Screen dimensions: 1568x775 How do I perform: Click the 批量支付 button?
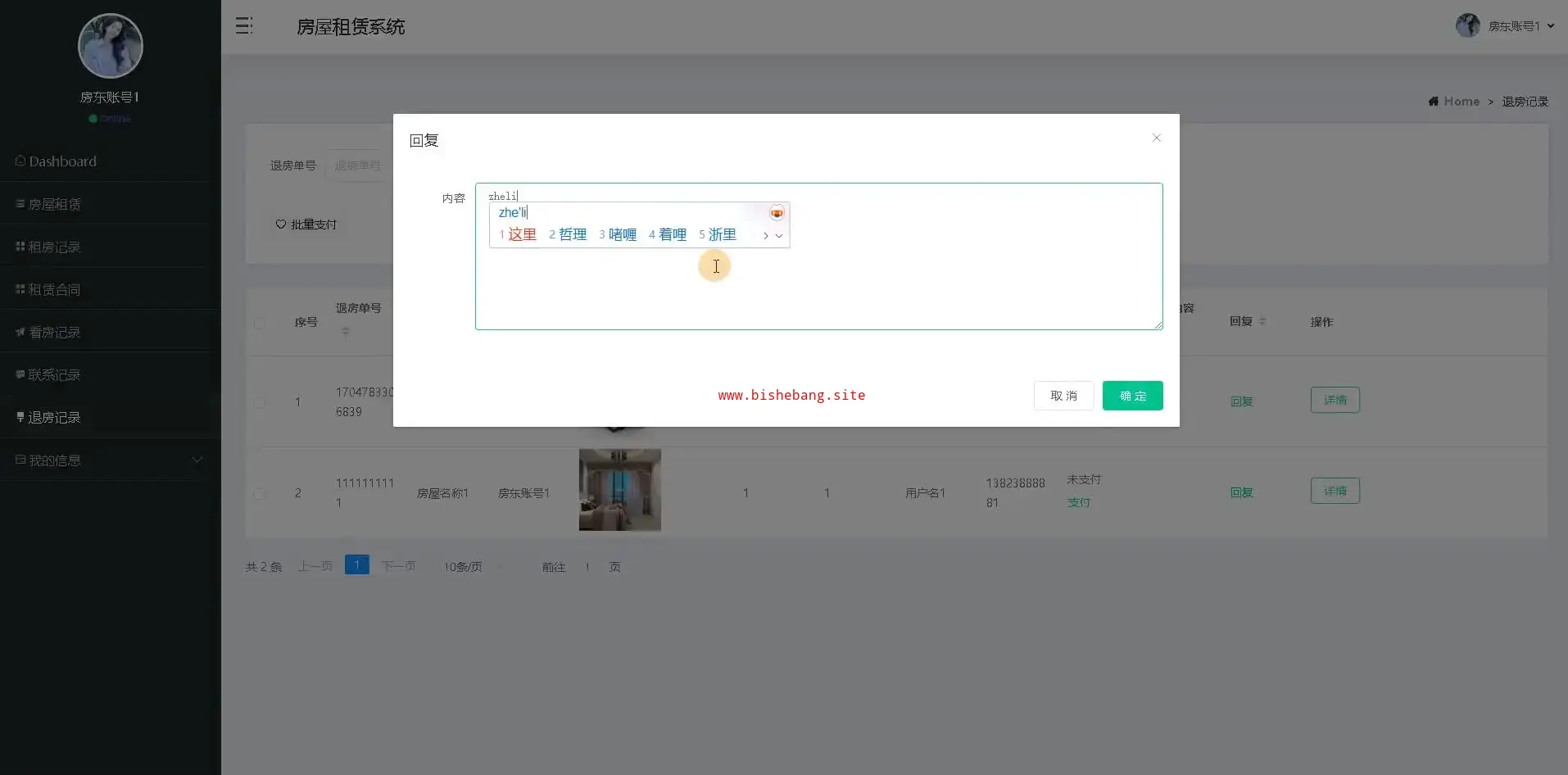[x=306, y=224]
